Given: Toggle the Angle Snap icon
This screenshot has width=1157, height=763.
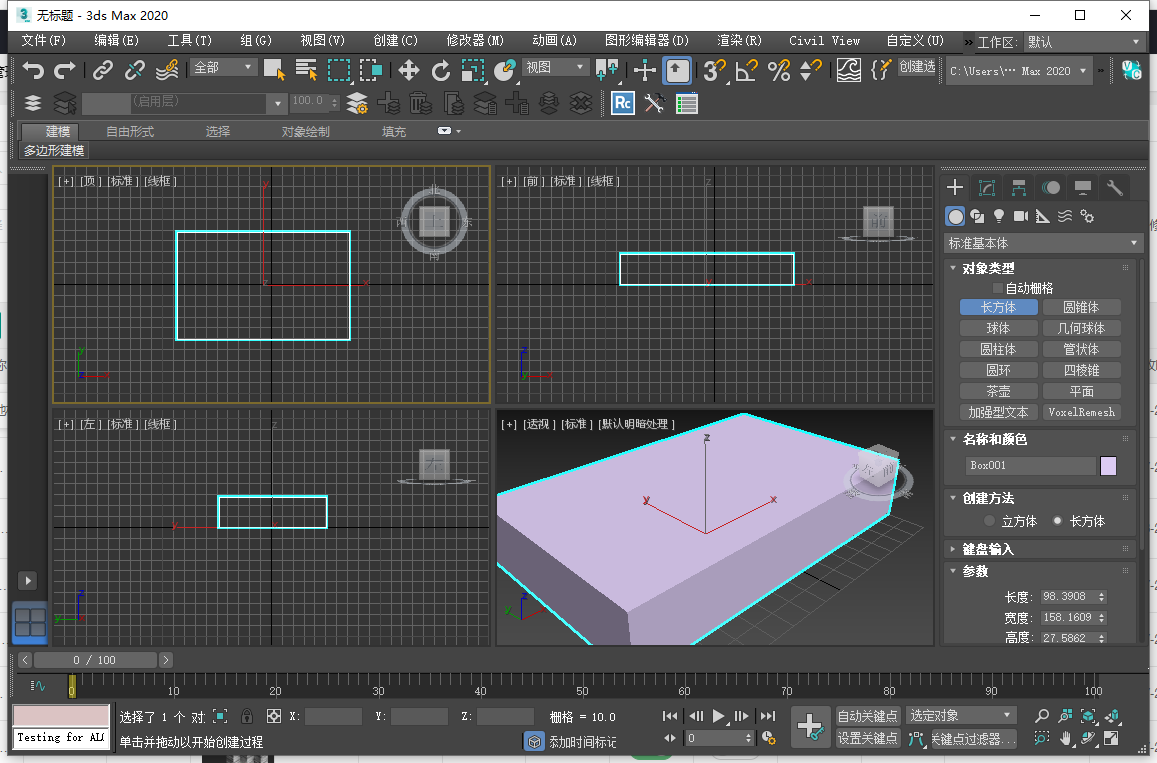Looking at the screenshot, I should coord(747,70).
